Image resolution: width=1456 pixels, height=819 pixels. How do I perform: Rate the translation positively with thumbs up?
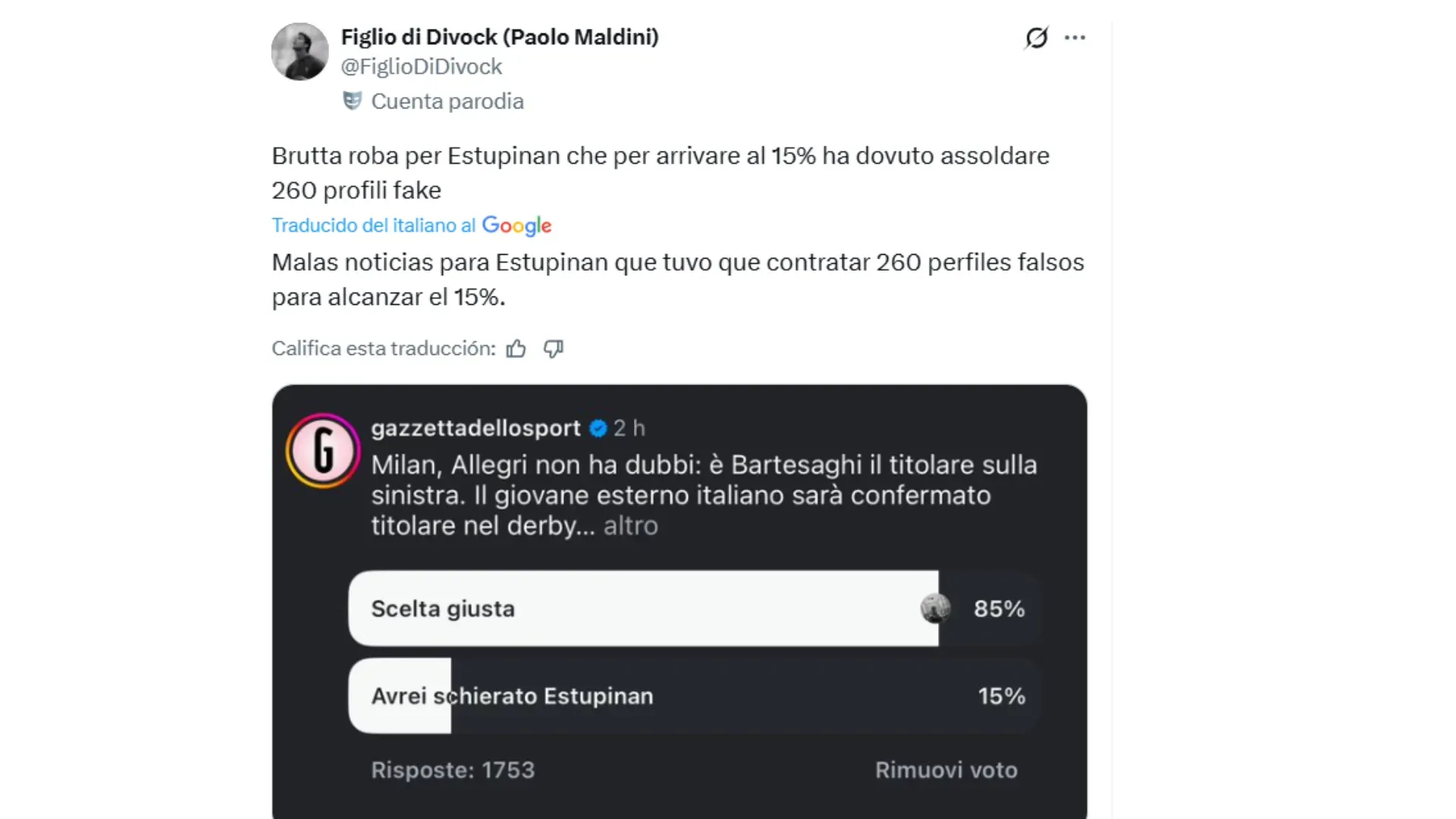click(x=516, y=348)
